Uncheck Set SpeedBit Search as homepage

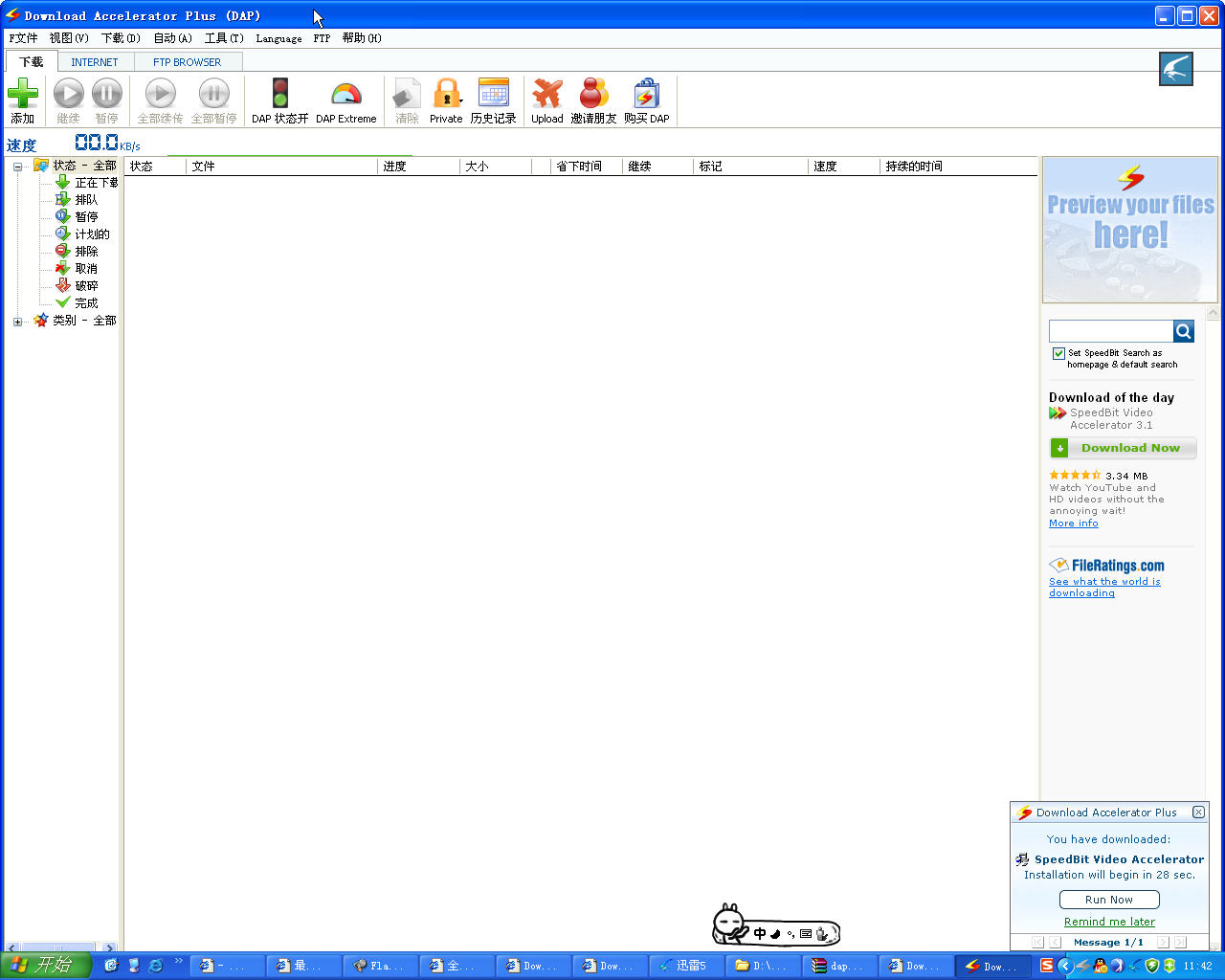(x=1058, y=353)
